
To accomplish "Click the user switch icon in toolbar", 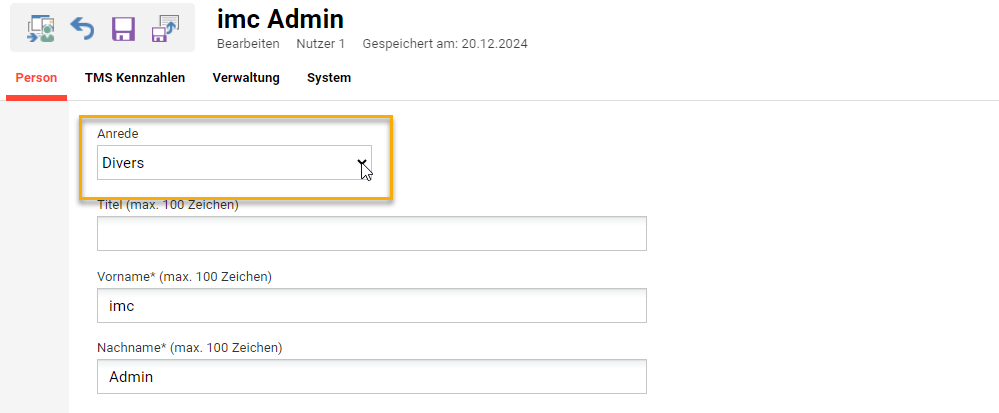I will pos(41,28).
